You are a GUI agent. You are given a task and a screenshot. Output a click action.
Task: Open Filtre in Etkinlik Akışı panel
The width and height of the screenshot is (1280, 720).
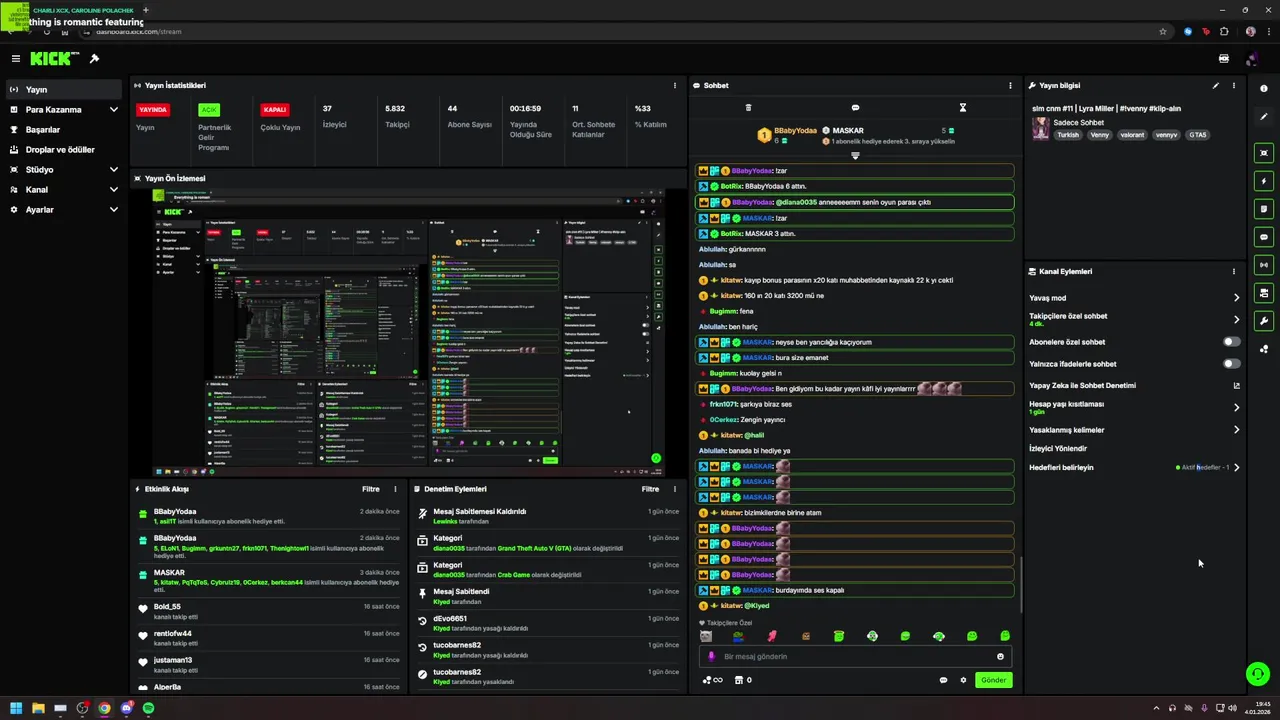[x=370, y=489]
